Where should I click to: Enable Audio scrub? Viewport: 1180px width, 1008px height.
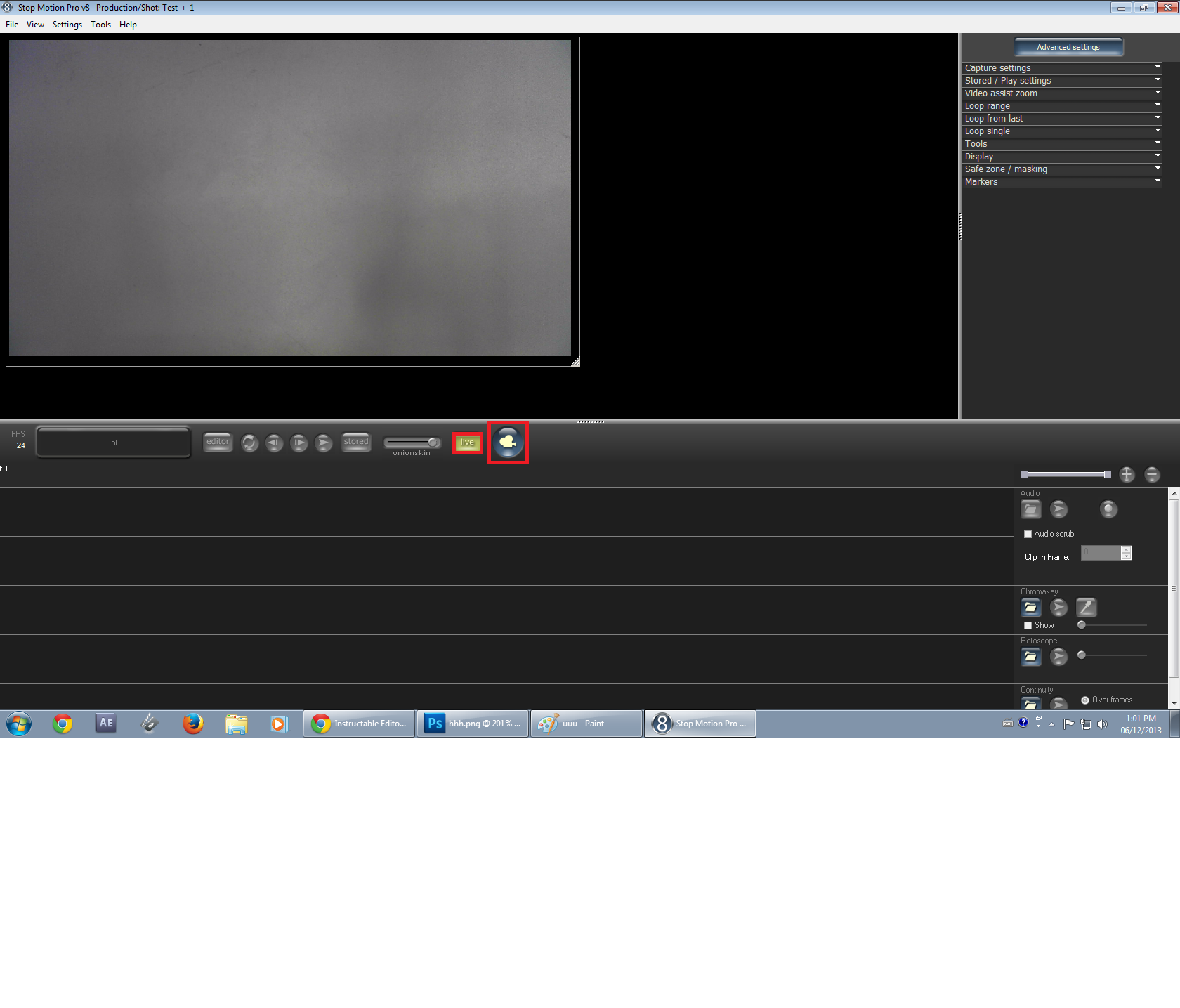pyautogui.click(x=1028, y=534)
